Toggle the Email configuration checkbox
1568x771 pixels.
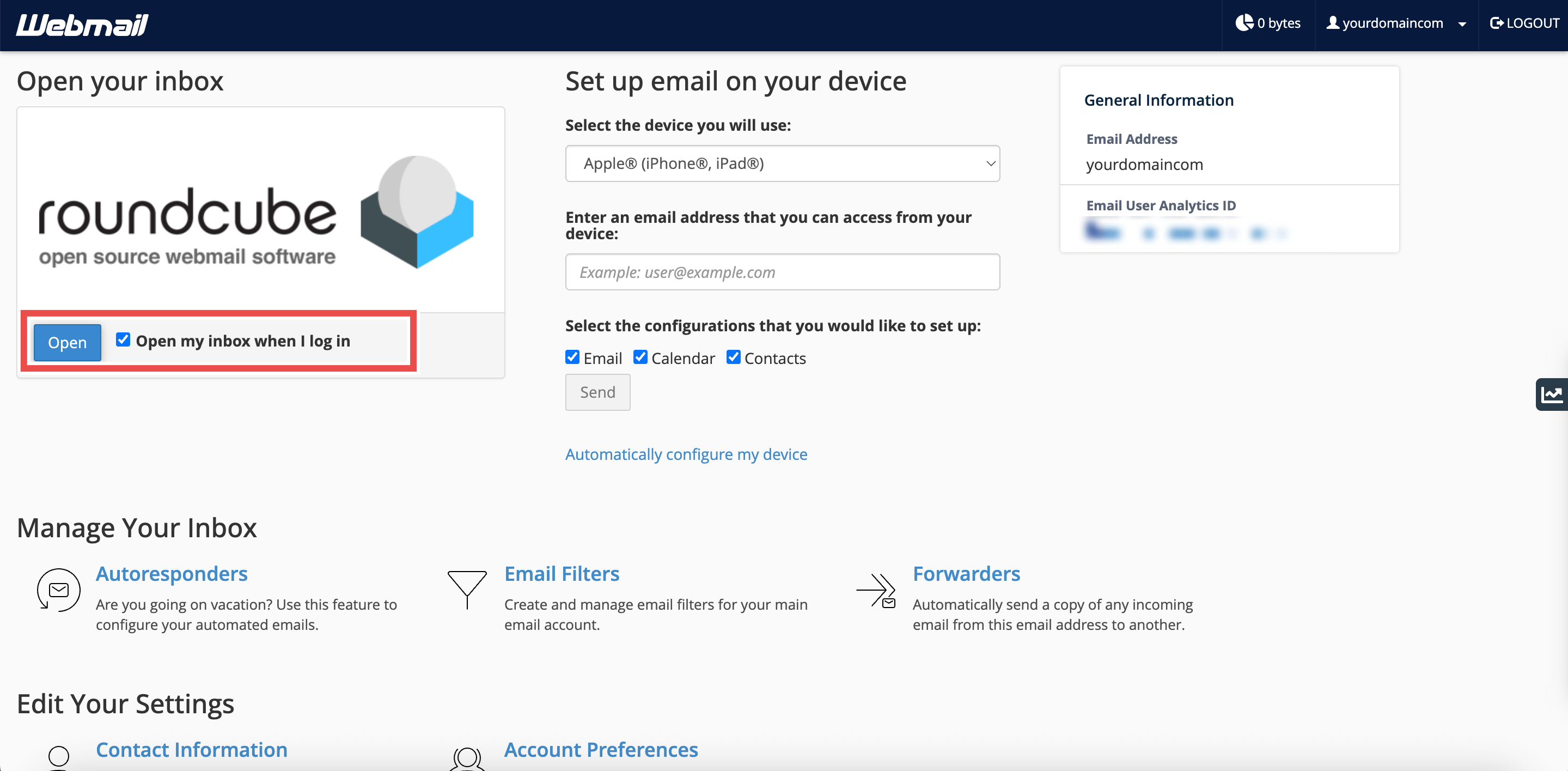pos(572,357)
